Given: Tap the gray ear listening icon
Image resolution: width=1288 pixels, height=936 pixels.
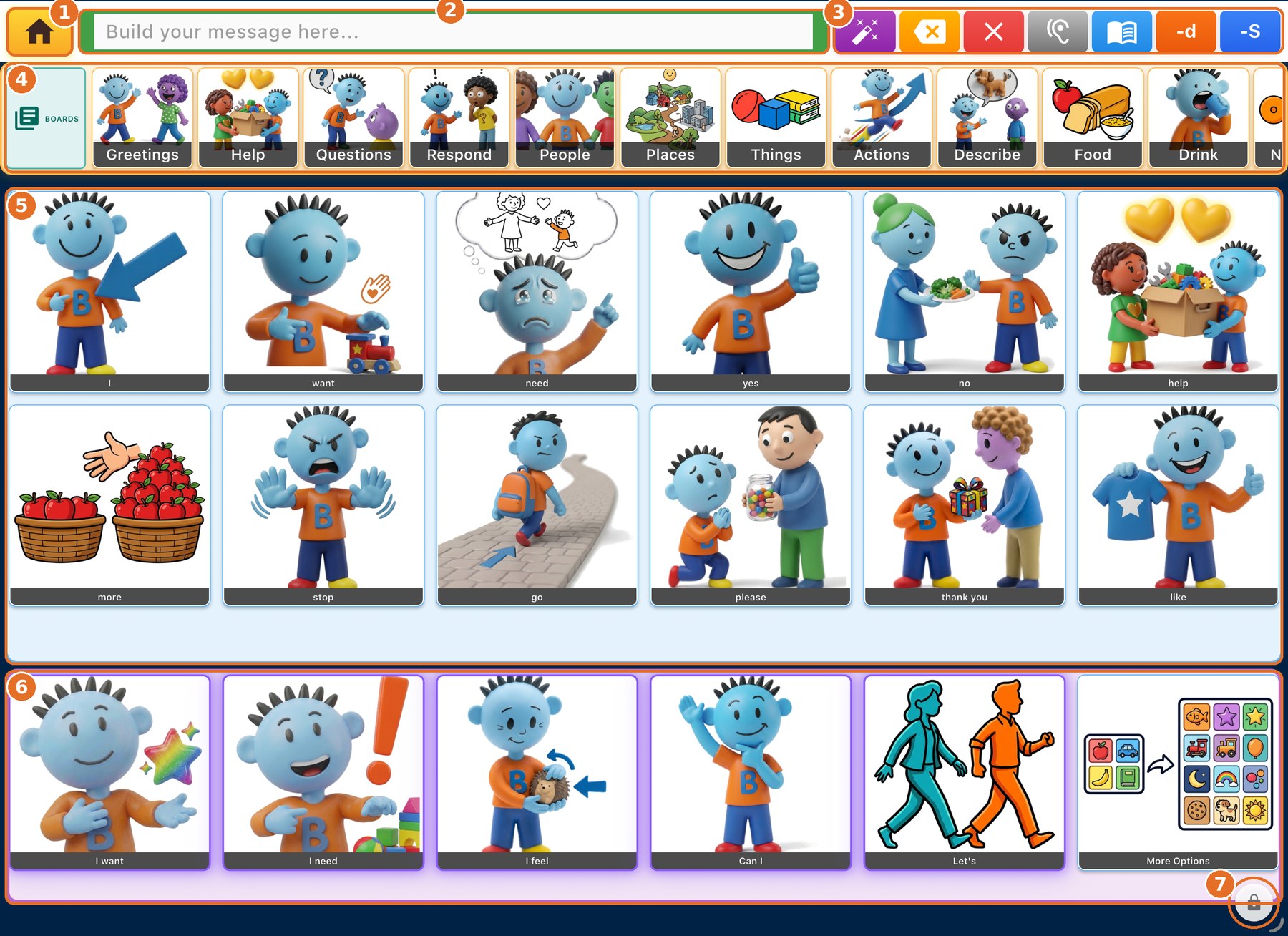Looking at the screenshot, I should [1058, 32].
